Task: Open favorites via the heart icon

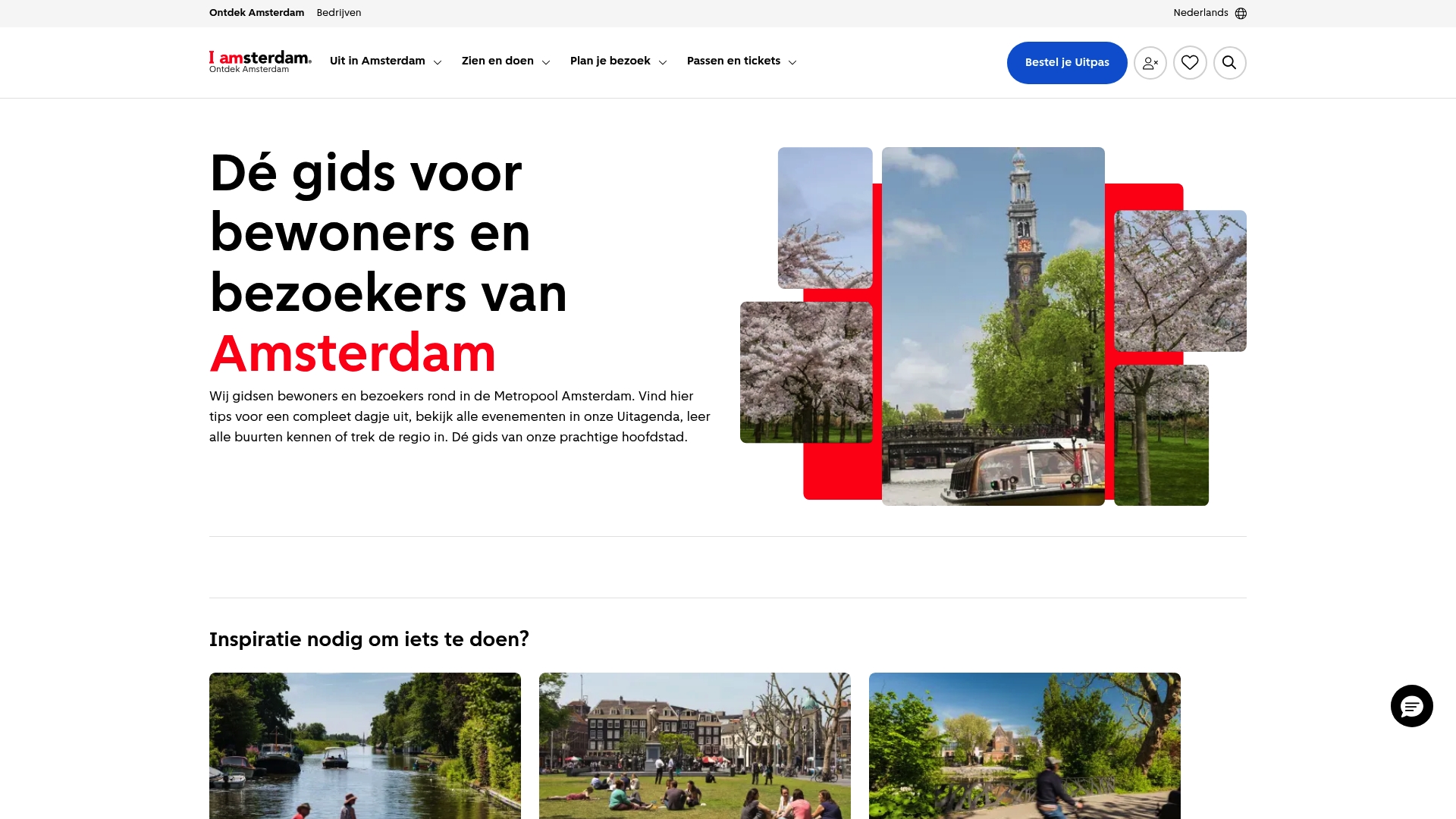Action: pyautogui.click(x=1190, y=63)
